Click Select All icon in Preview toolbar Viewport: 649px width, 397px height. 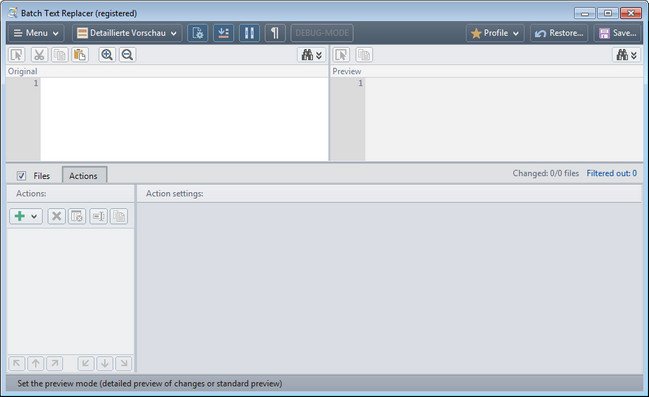[341, 55]
